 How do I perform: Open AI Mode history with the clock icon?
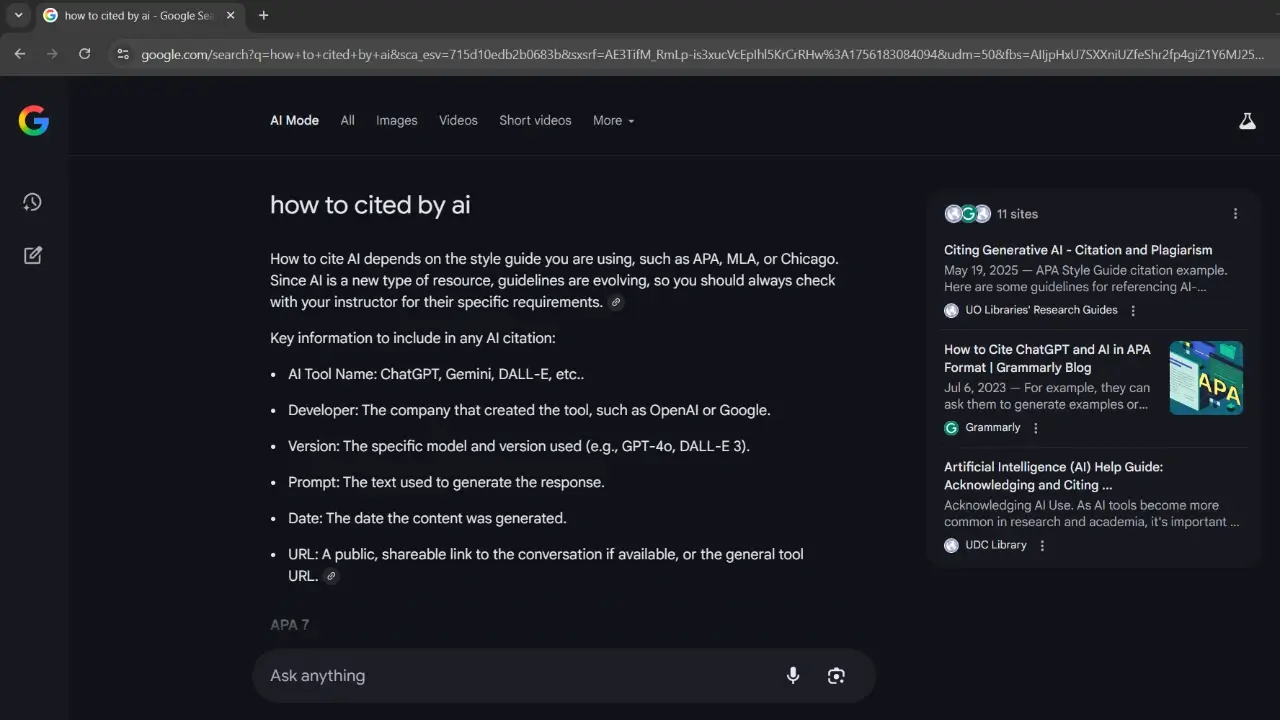coord(31,202)
